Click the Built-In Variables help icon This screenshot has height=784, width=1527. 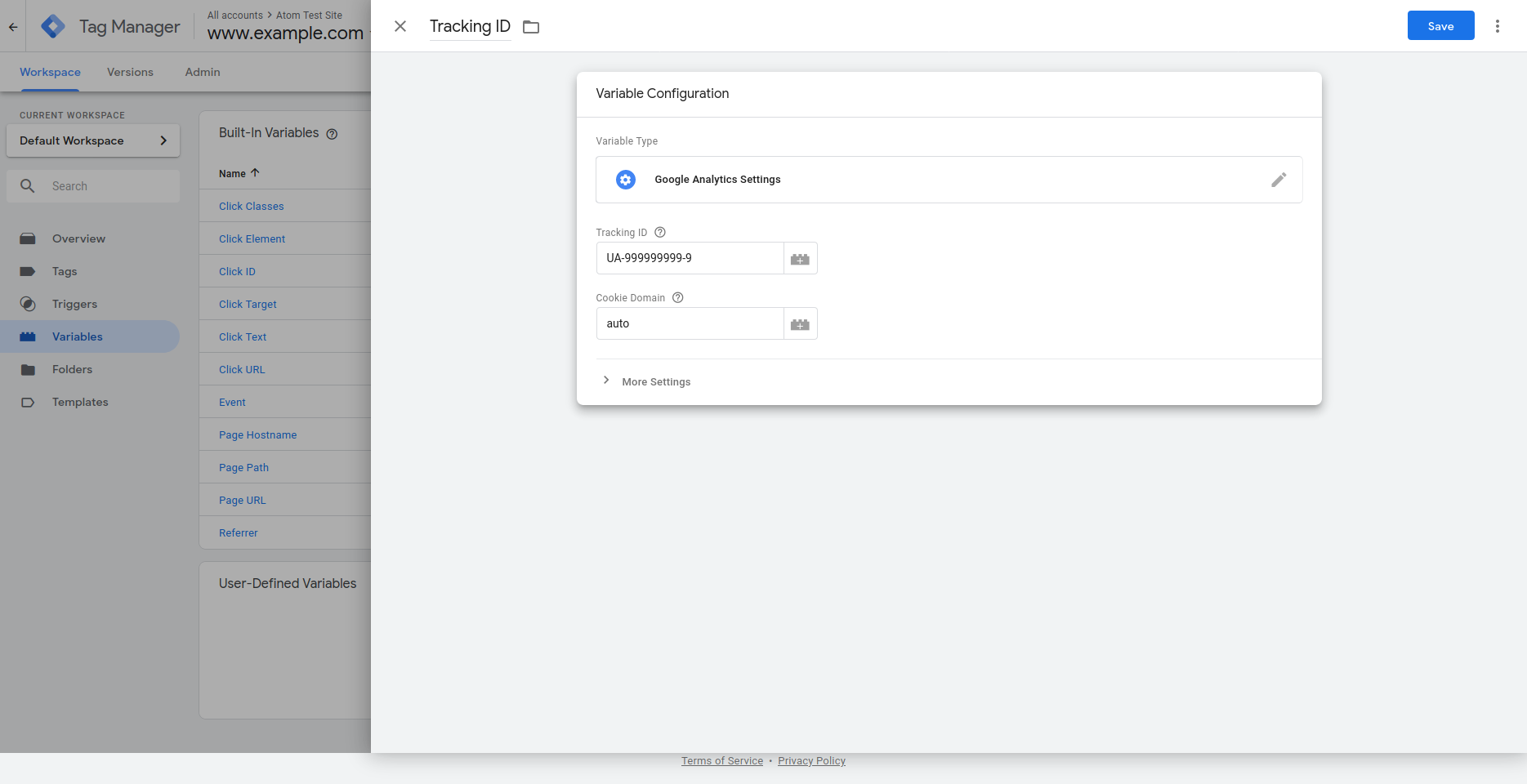pyautogui.click(x=332, y=134)
